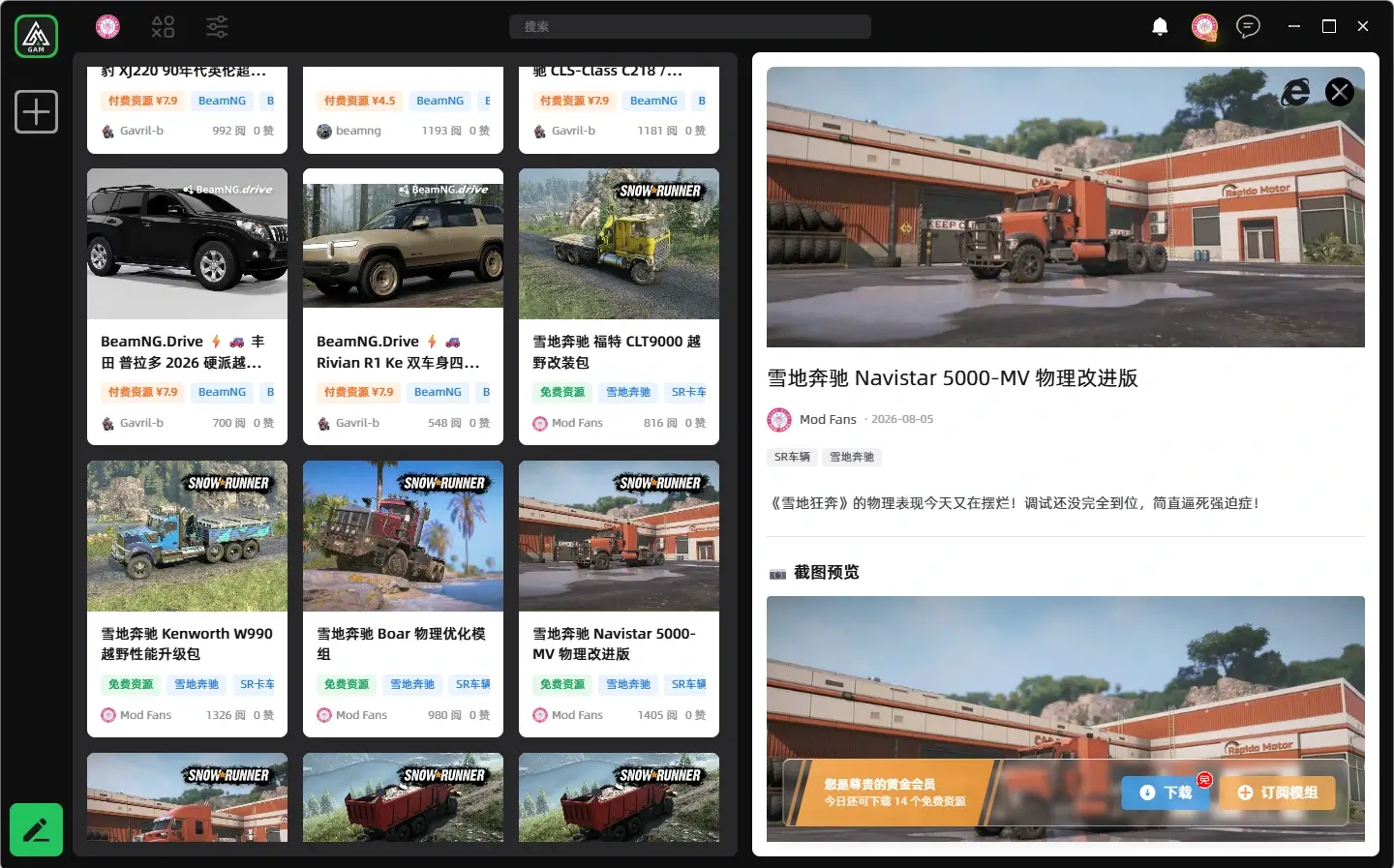Image resolution: width=1394 pixels, height=868 pixels.
Task: Click the 1326 阅 view count
Action: 226,715
